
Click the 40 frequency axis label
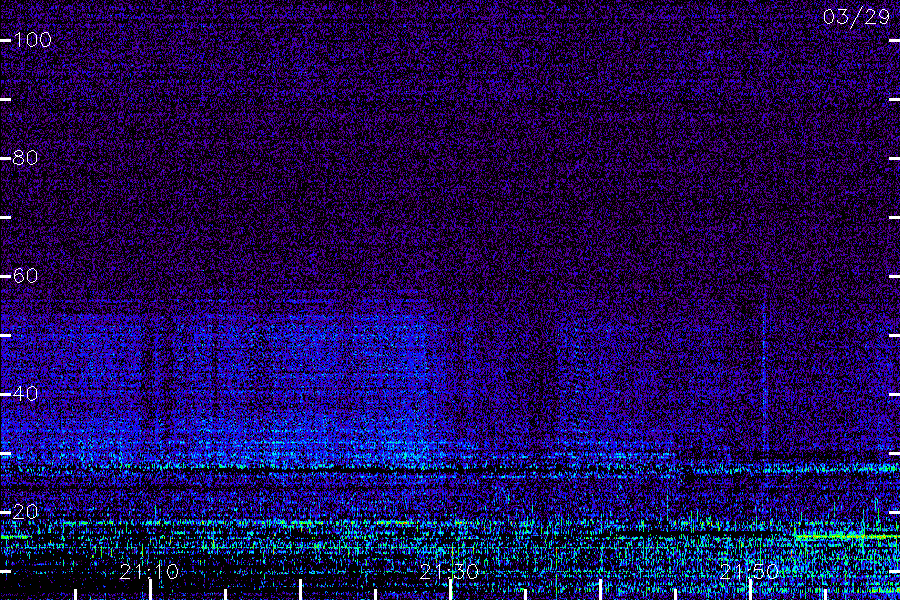(x=25, y=393)
